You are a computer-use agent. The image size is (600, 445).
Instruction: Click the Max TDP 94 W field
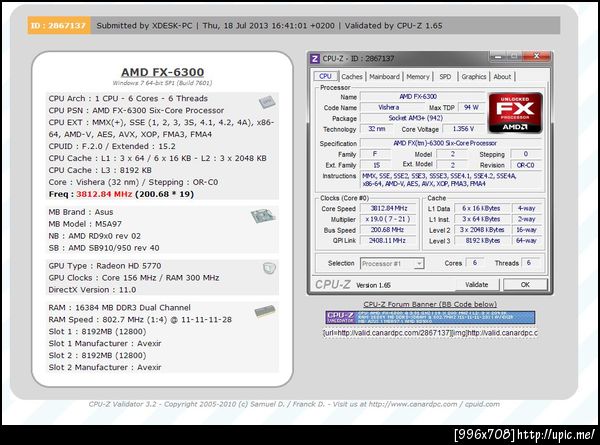click(471, 108)
